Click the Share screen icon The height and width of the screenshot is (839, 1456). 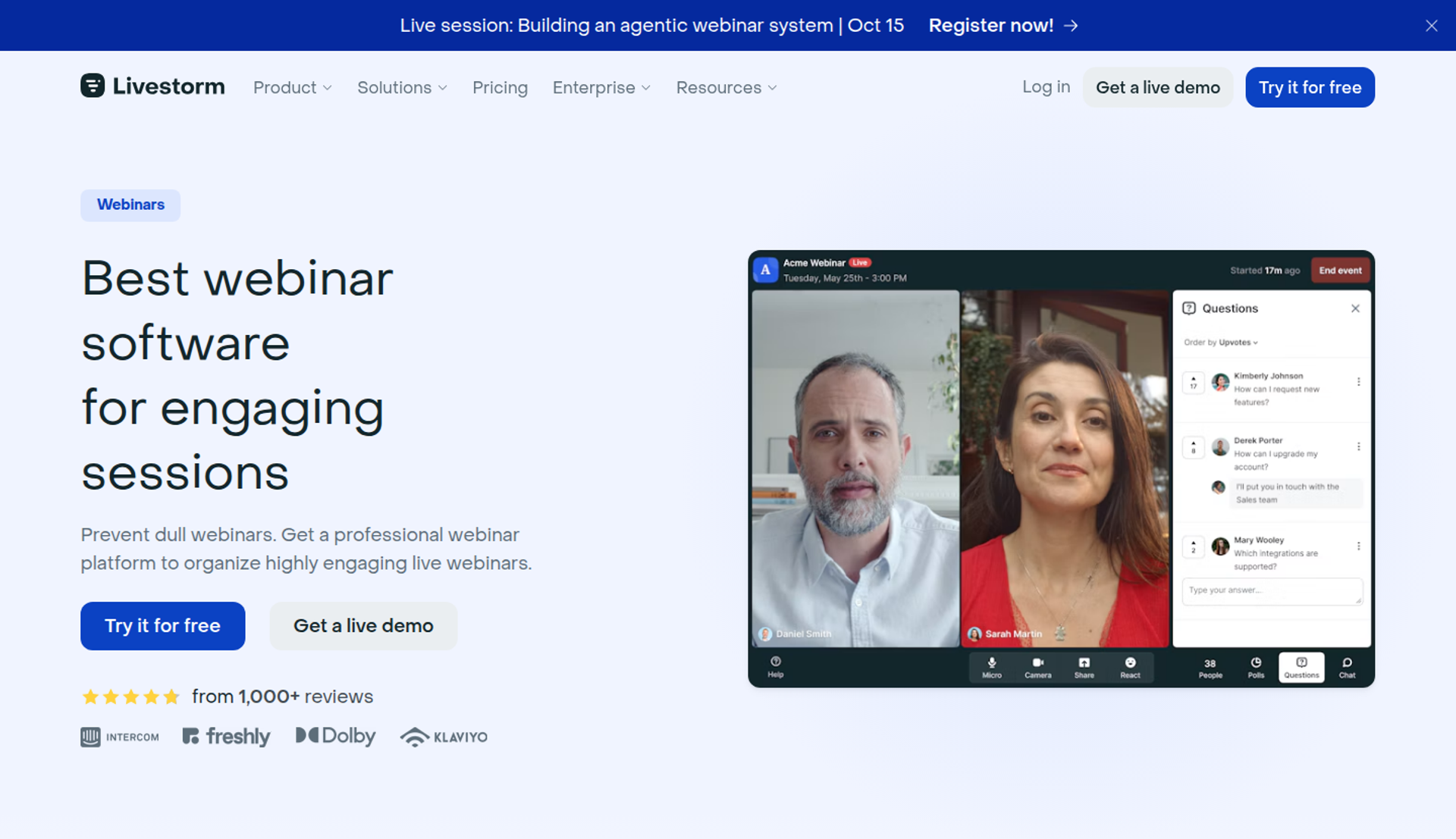coord(1084,668)
